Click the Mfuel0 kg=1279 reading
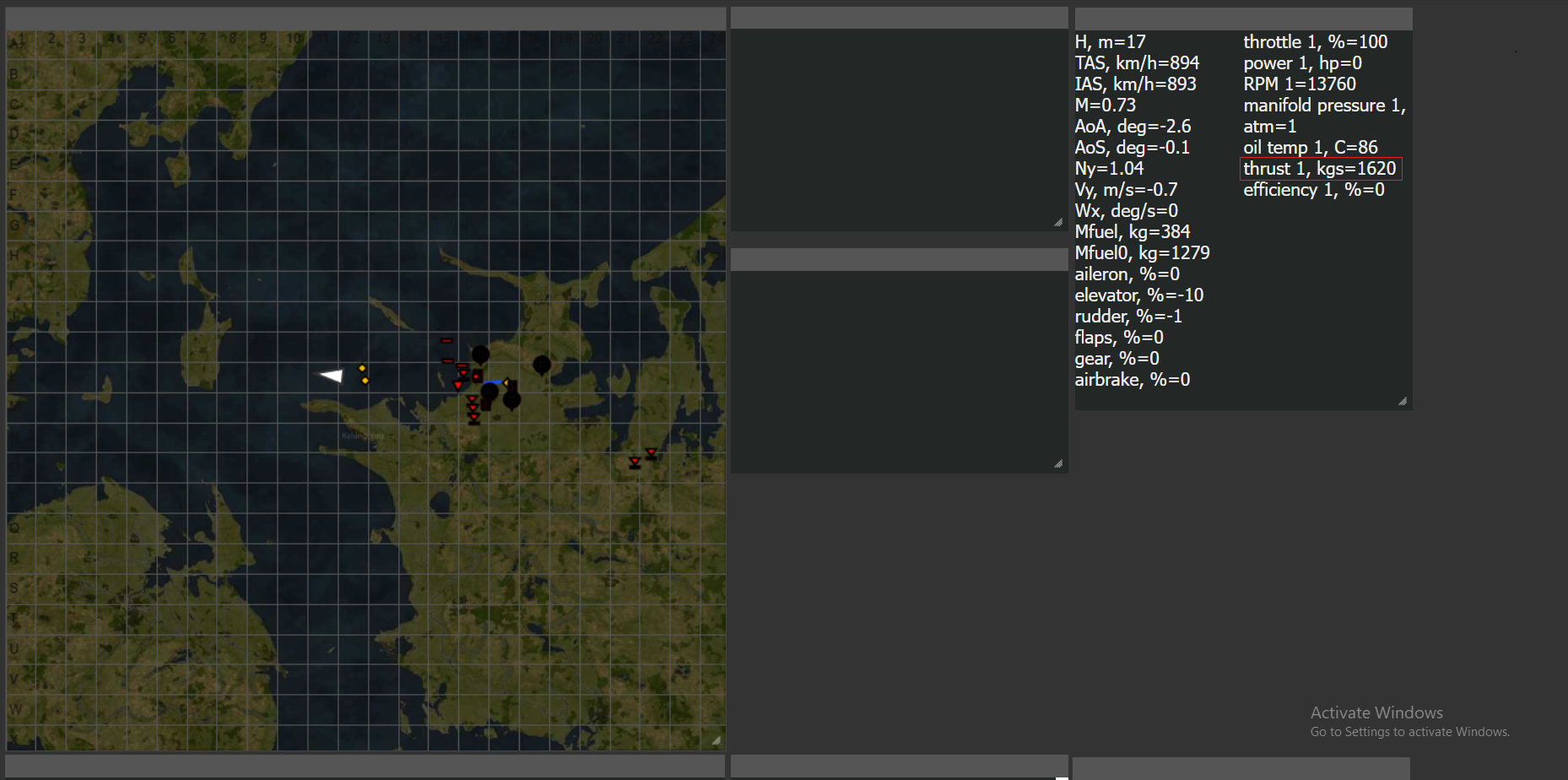1568x780 pixels. tap(1142, 253)
